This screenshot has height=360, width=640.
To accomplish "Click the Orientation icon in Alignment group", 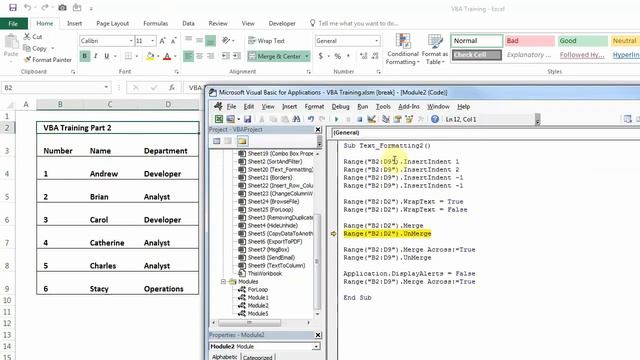I will tap(227, 40).
